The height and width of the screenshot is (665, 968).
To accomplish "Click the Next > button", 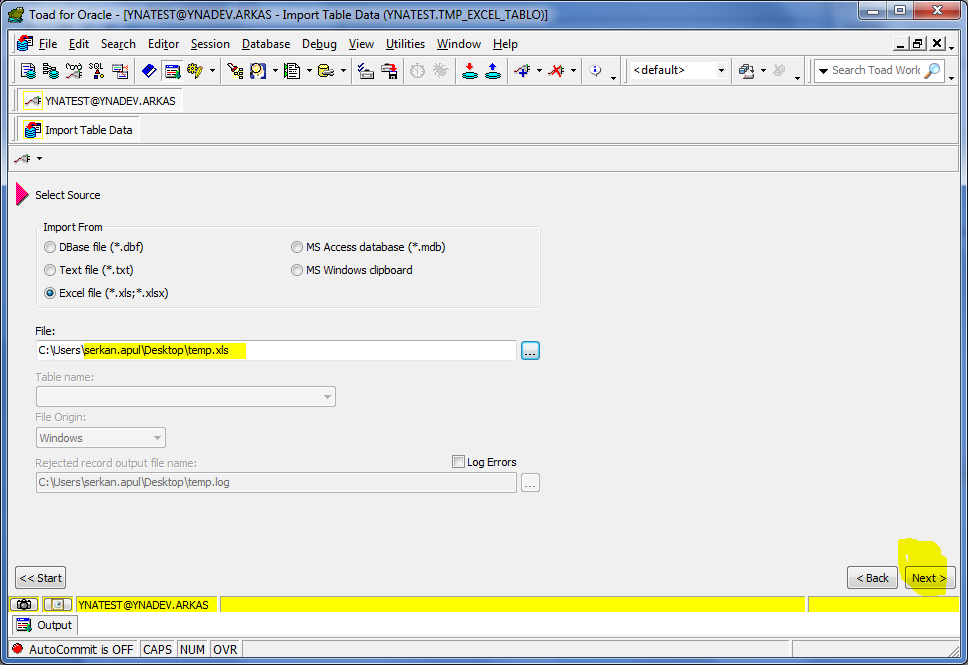I will point(930,578).
